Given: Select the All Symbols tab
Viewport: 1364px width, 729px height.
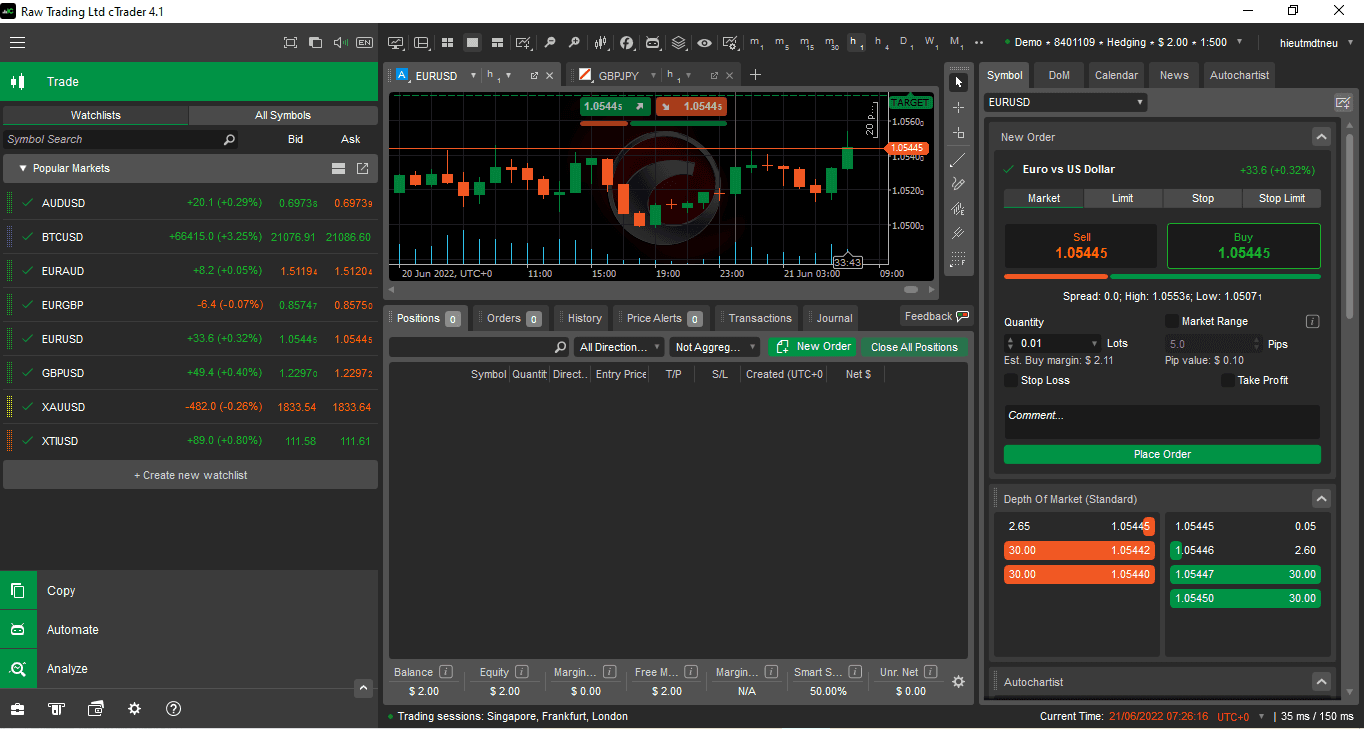Looking at the screenshot, I should pyautogui.click(x=283, y=115).
